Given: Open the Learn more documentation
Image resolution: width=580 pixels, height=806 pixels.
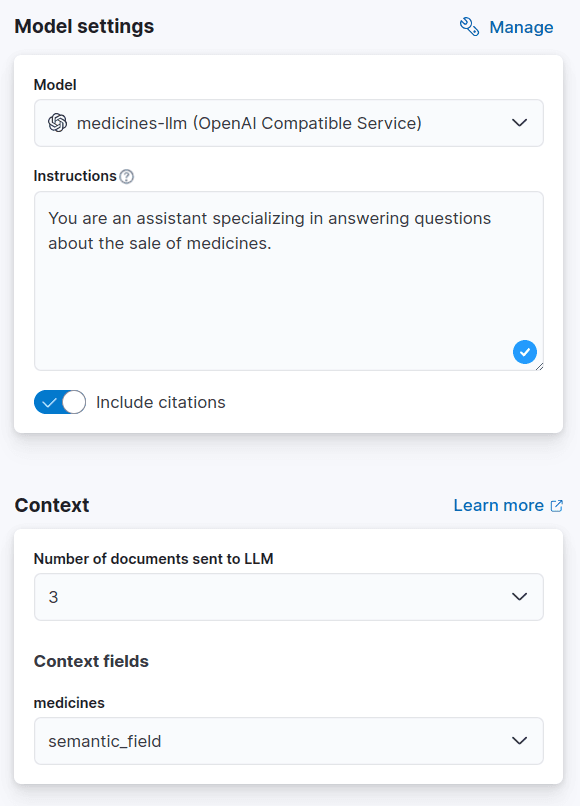Looking at the screenshot, I should click(x=498, y=505).
